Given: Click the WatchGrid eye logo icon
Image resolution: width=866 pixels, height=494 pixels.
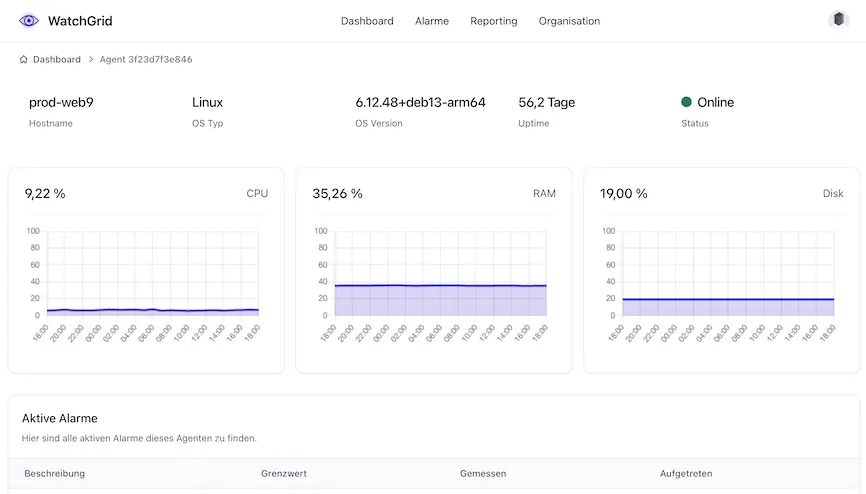Looking at the screenshot, I should pyautogui.click(x=29, y=21).
